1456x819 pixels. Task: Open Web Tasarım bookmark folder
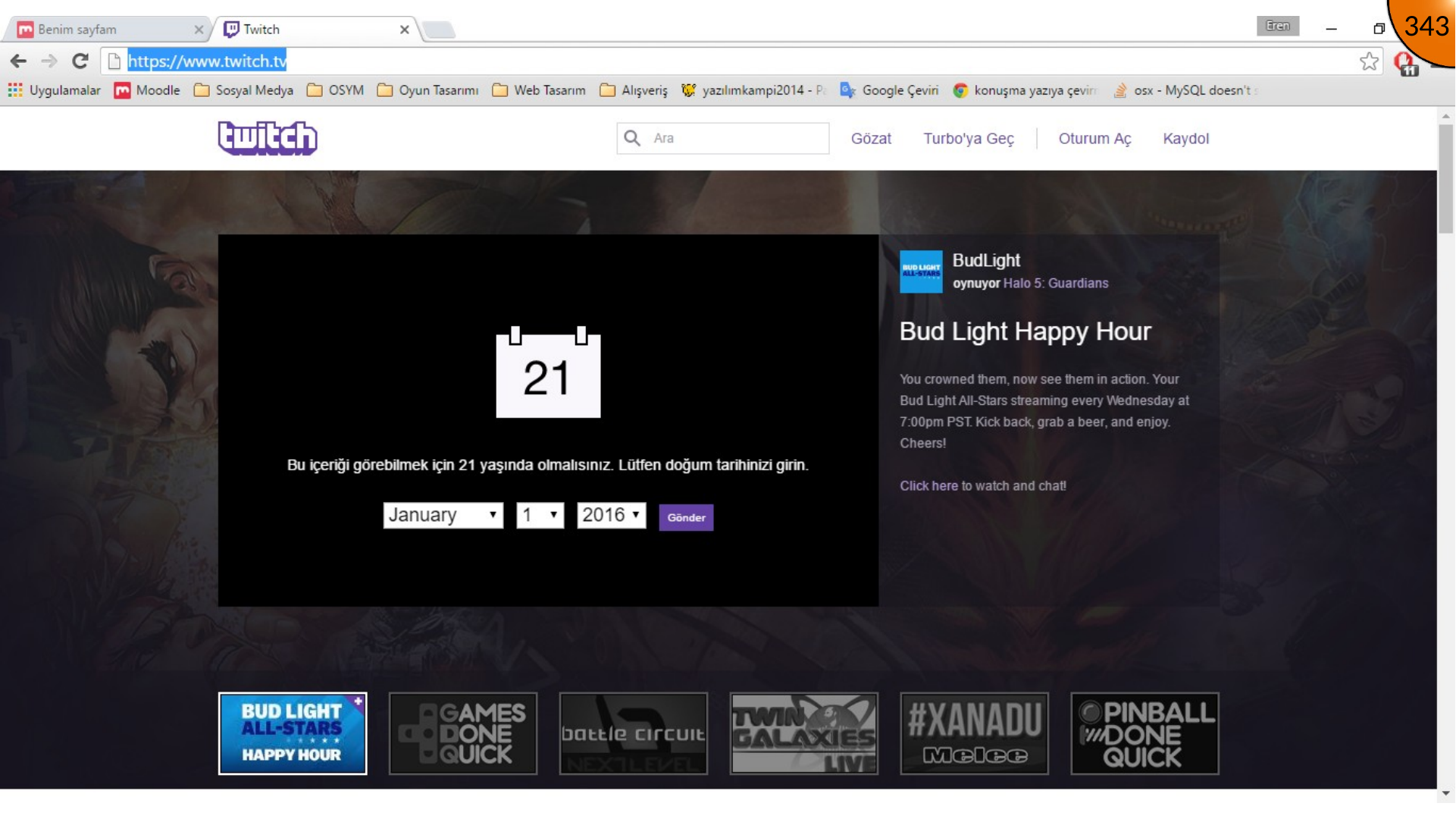(x=539, y=90)
